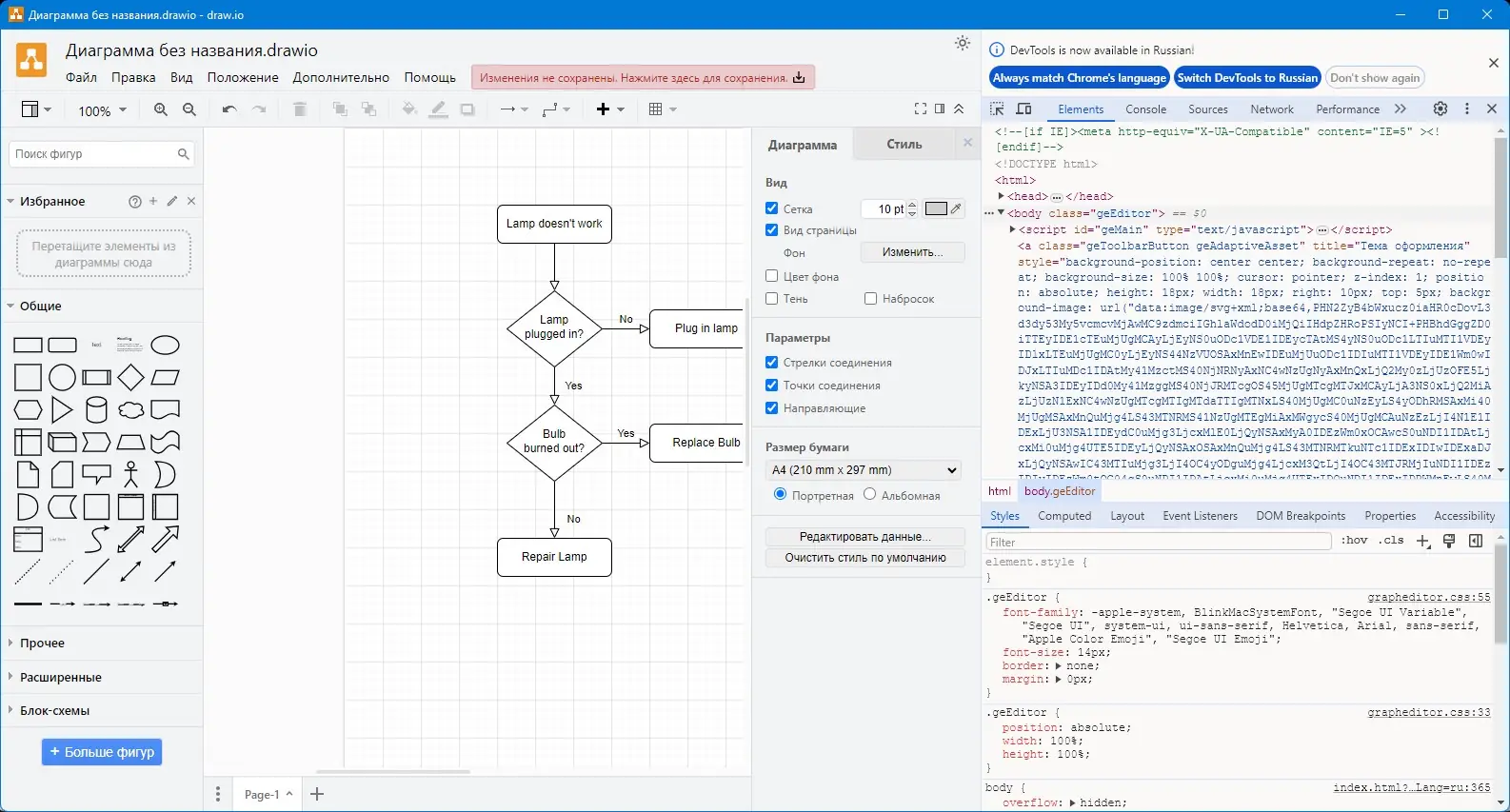Click the Редактировать данные button

pyautogui.click(x=865, y=536)
